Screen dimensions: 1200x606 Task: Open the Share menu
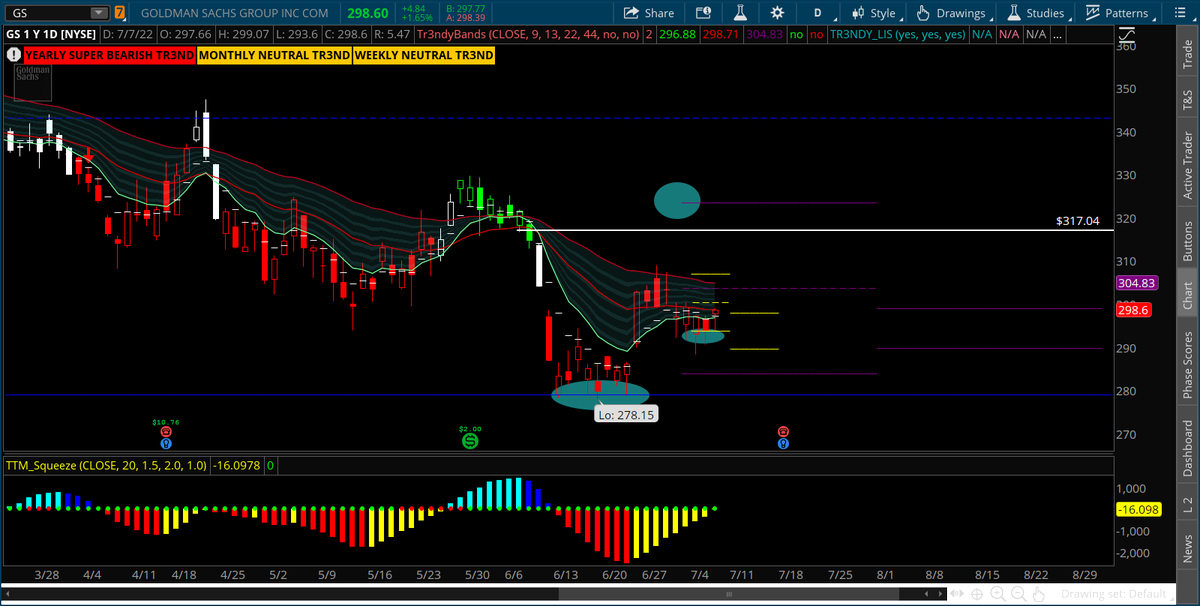(x=648, y=13)
